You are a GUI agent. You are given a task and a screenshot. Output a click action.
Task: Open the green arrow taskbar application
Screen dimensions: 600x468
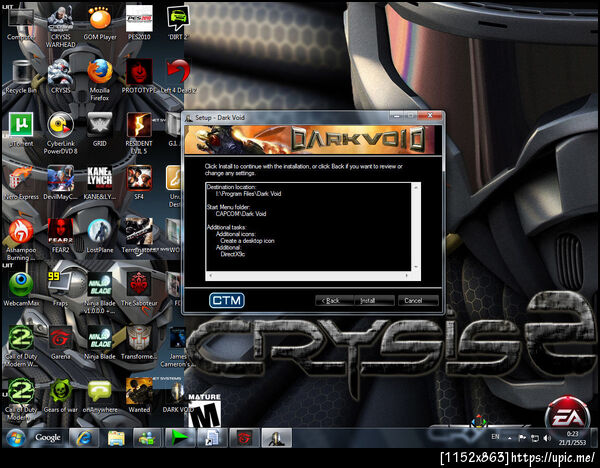coord(180,438)
